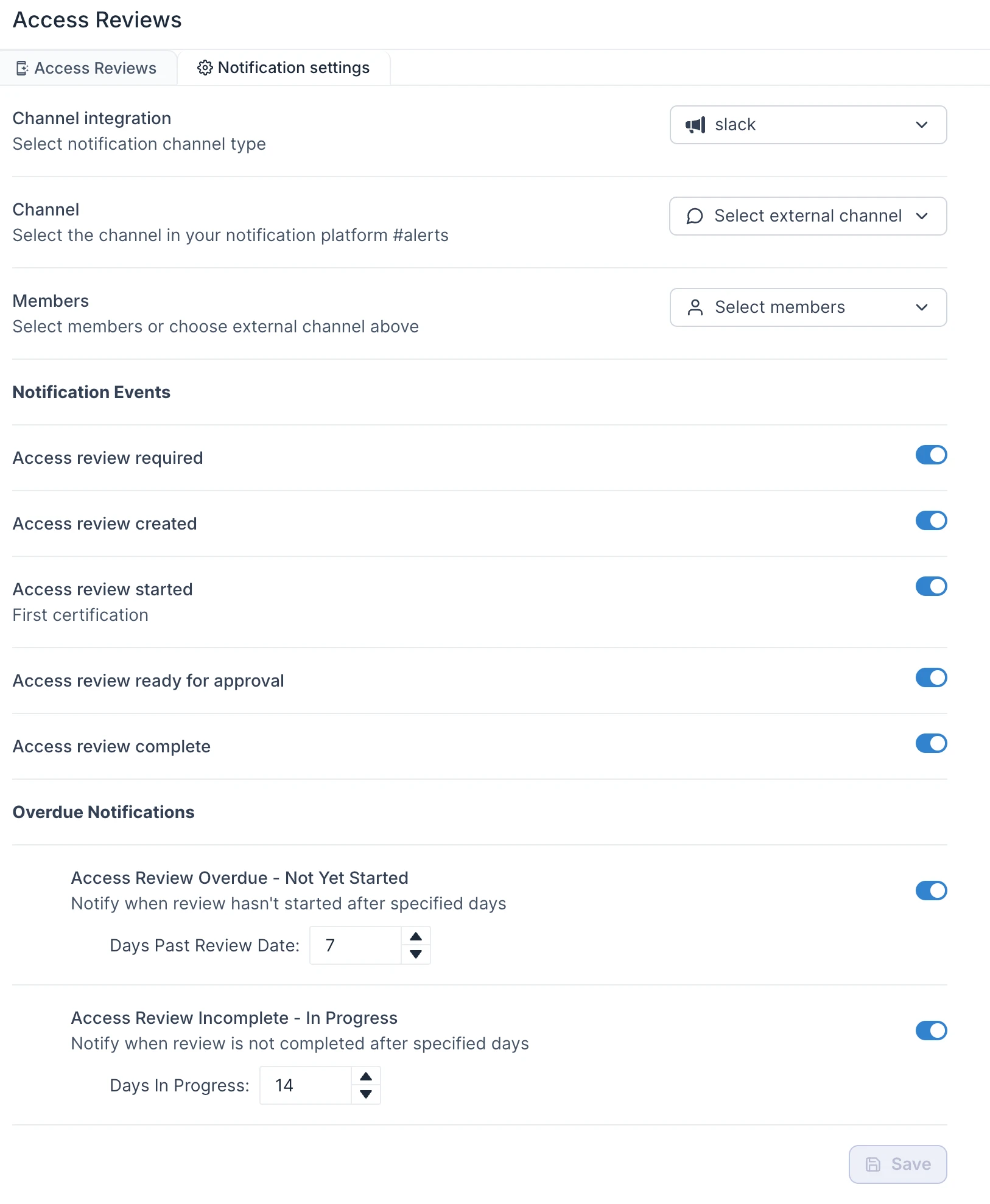Click the person icon in Select members
The image size is (990, 1204).
[x=695, y=307]
